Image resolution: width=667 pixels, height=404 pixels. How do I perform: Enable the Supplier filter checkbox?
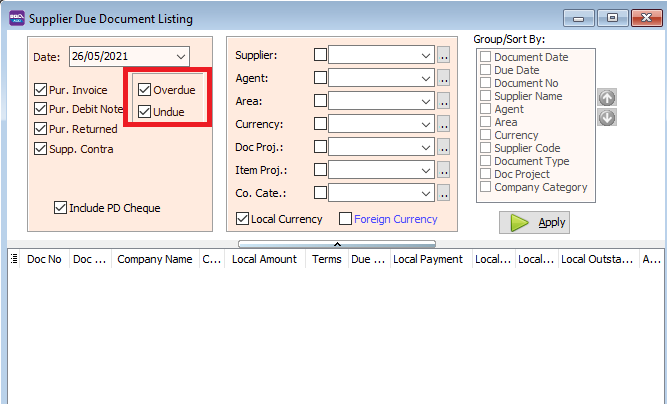(x=320, y=54)
